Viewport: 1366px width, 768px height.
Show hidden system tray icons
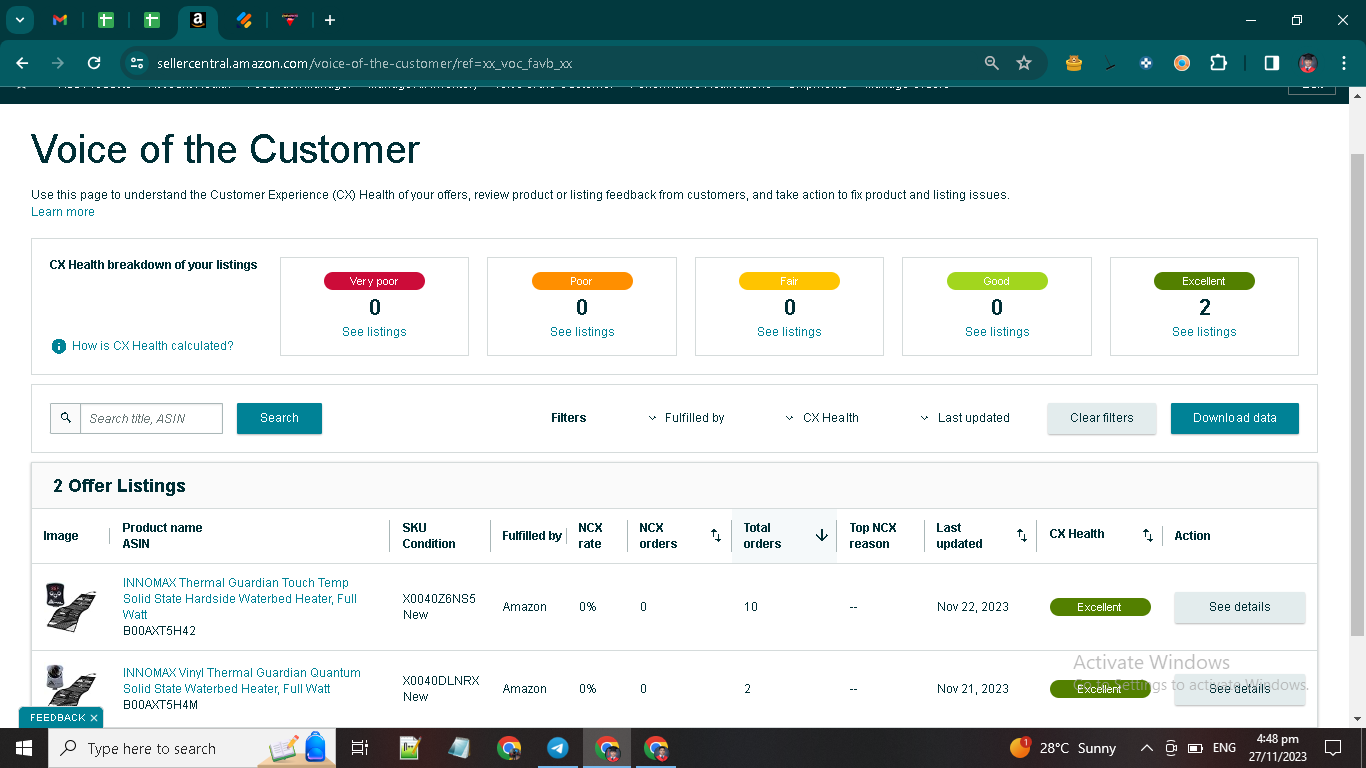coord(1146,748)
